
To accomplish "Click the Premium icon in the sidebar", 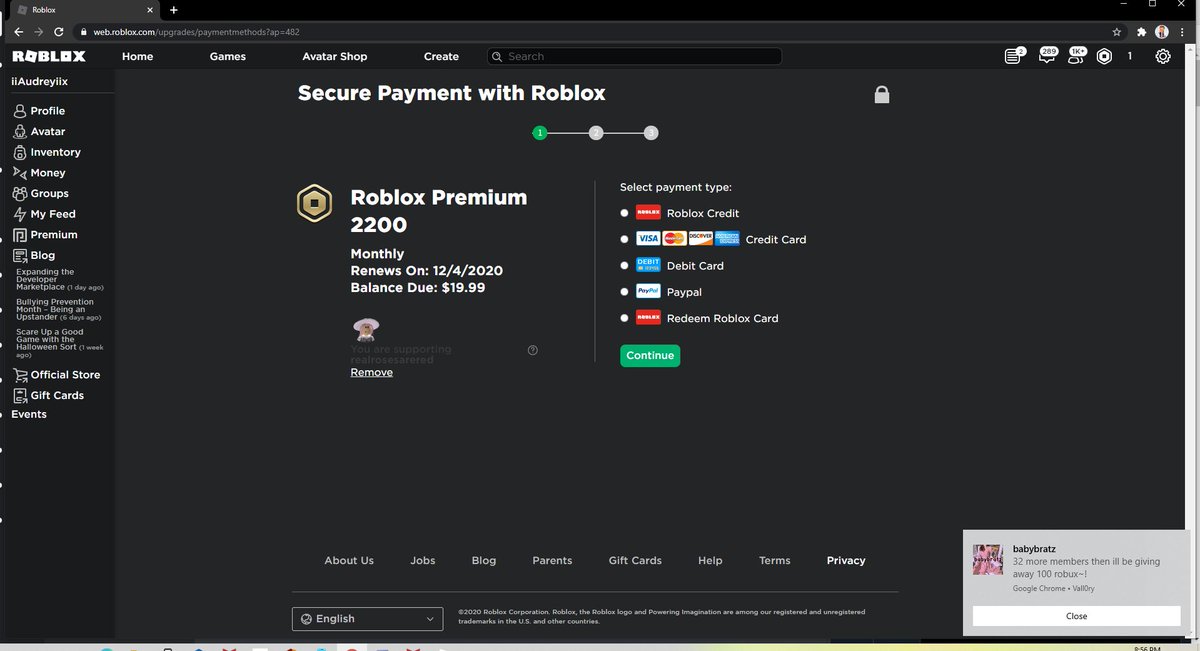I will pyautogui.click(x=20, y=235).
